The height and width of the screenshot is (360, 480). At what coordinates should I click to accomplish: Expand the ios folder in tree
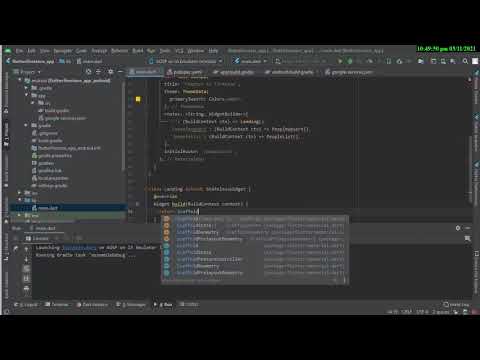pos(20,193)
